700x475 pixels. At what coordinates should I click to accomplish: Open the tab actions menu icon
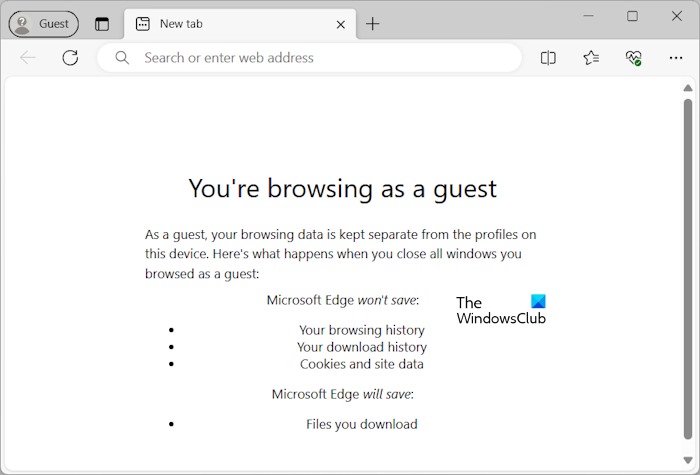pyautogui.click(x=102, y=24)
